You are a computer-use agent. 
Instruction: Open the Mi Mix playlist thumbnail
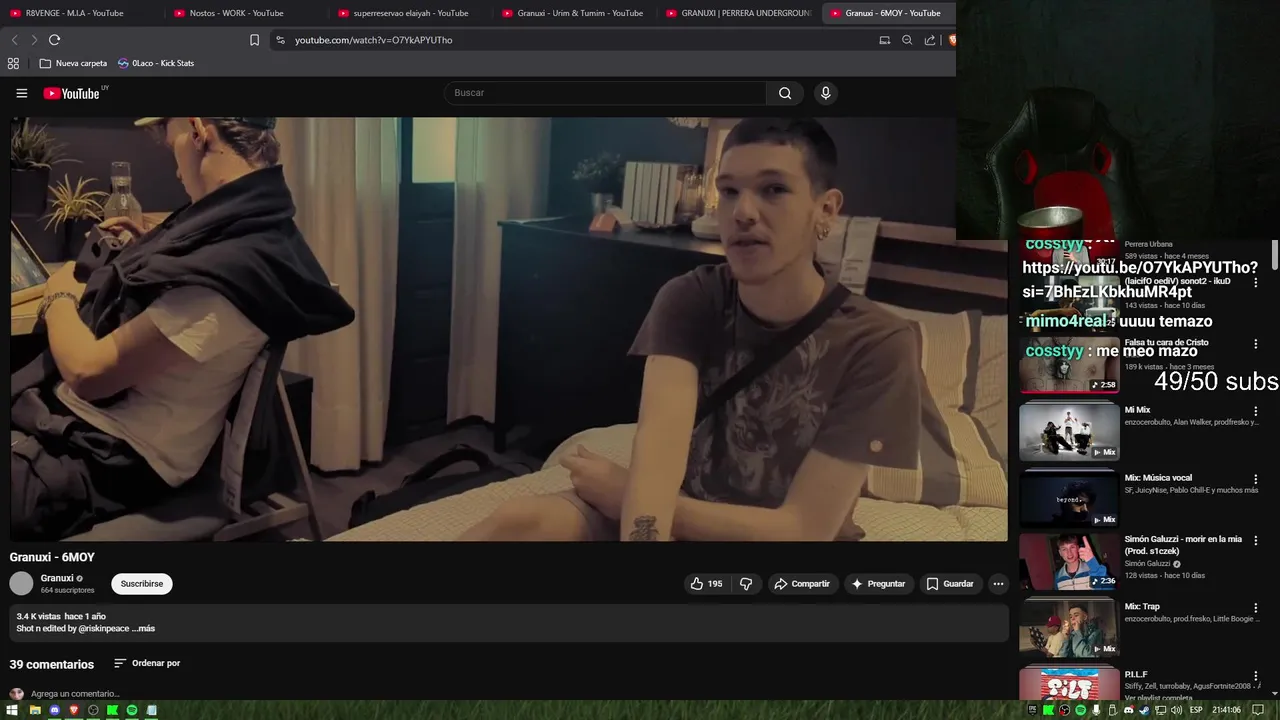[x=1069, y=432]
